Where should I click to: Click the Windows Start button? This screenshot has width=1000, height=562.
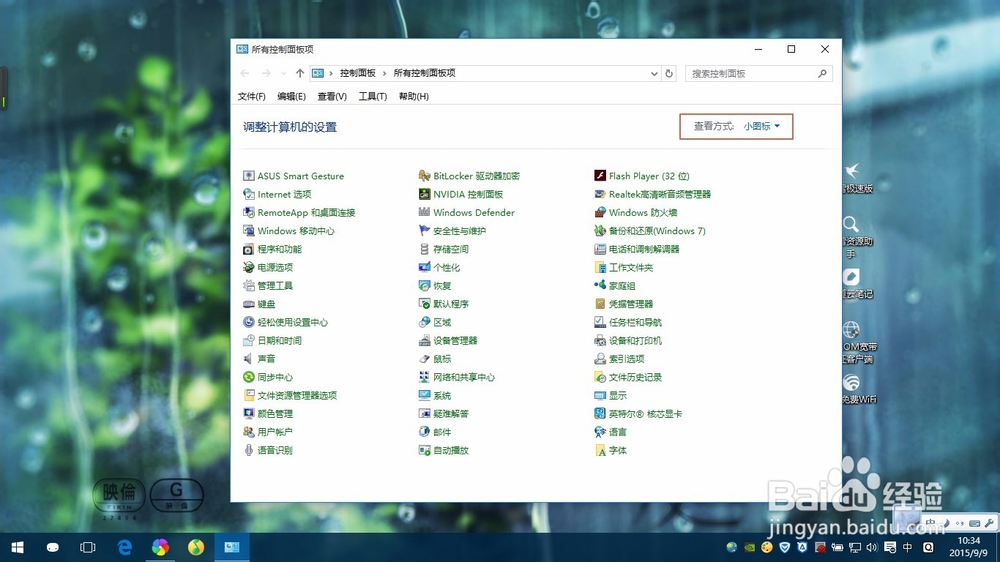point(17,547)
